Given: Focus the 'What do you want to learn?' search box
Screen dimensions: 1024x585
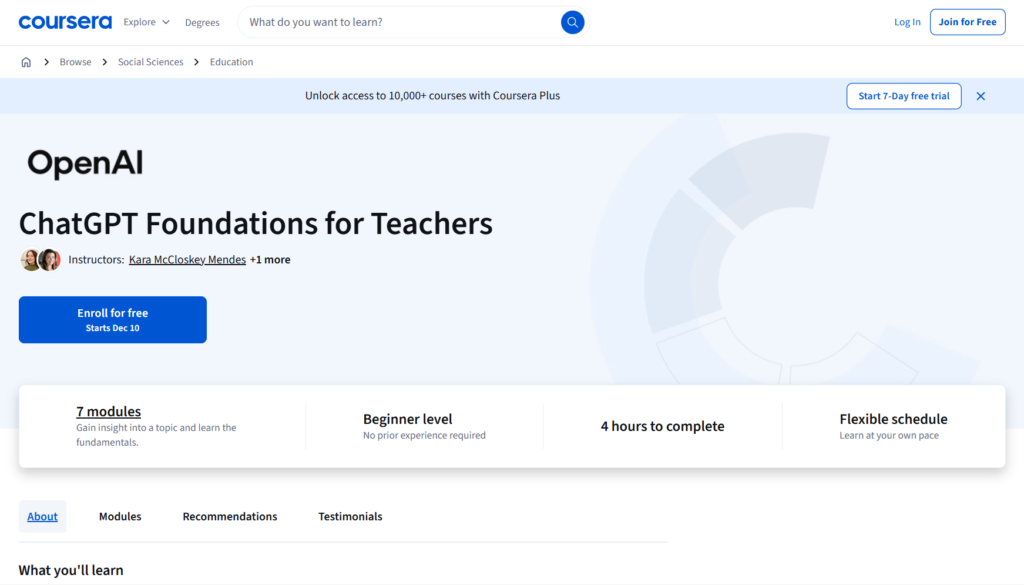Looking at the screenshot, I should pyautogui.click(x=400, y=22).
